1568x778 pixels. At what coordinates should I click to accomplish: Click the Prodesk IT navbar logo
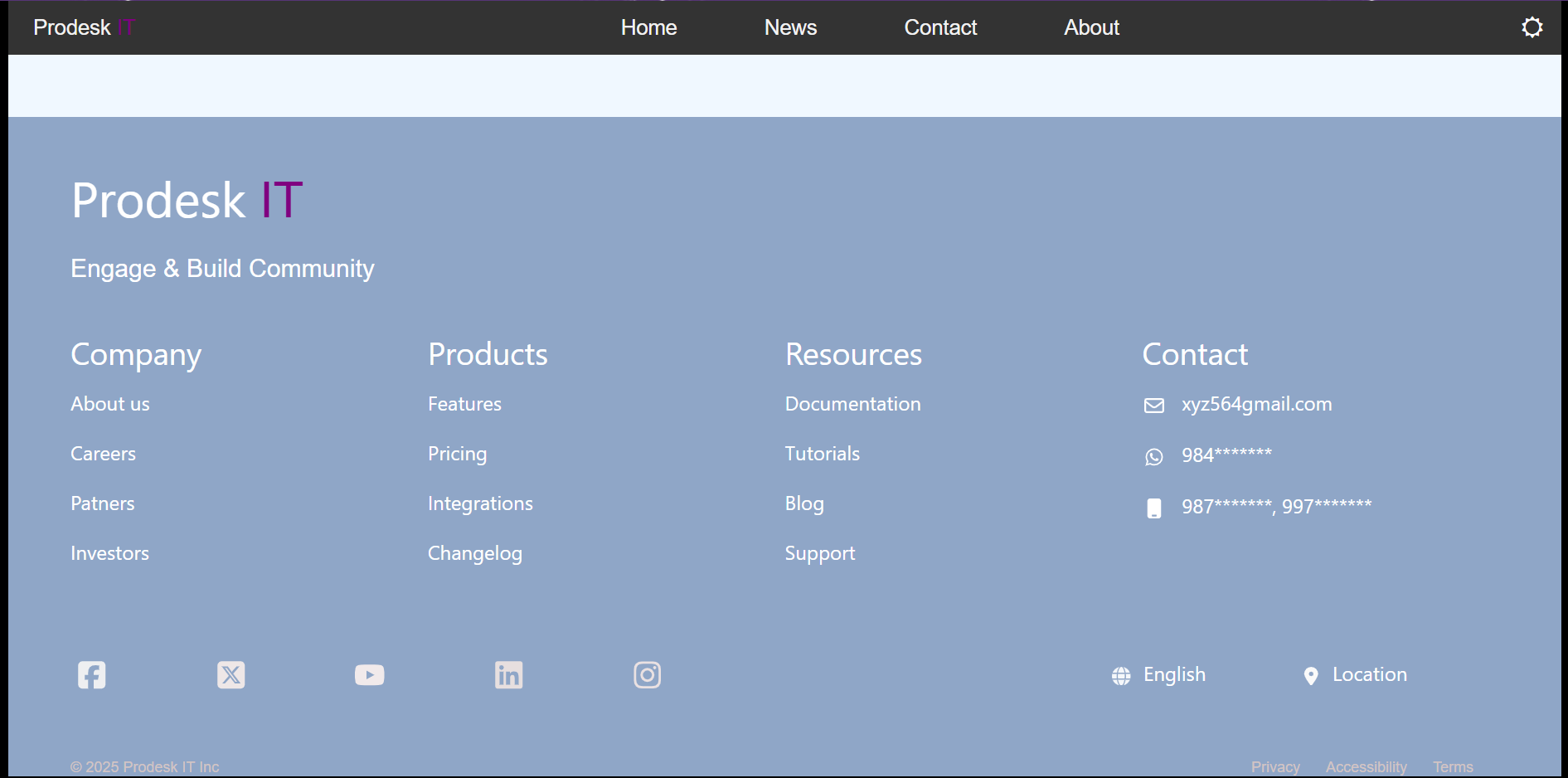[83, 27]
